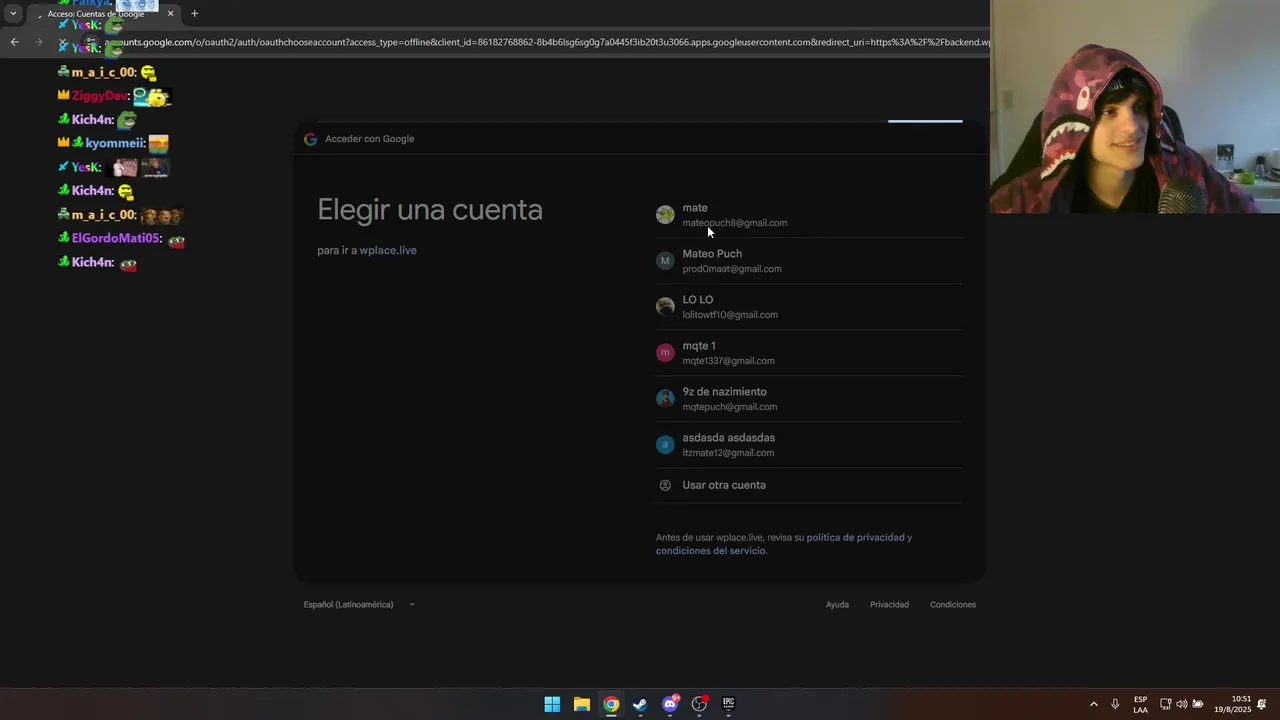This screenshot has height=720, width=1280.
Task: Open the OBS Studio taskbar icon
Action: pos(699,704)
